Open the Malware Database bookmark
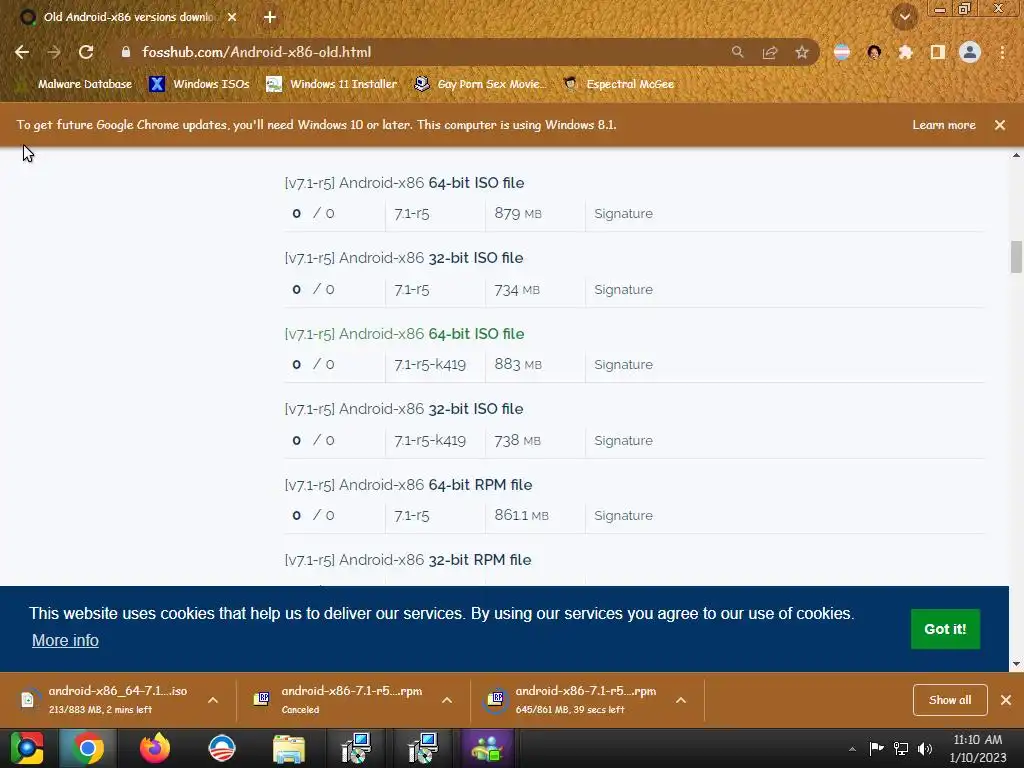 (74, 84)
